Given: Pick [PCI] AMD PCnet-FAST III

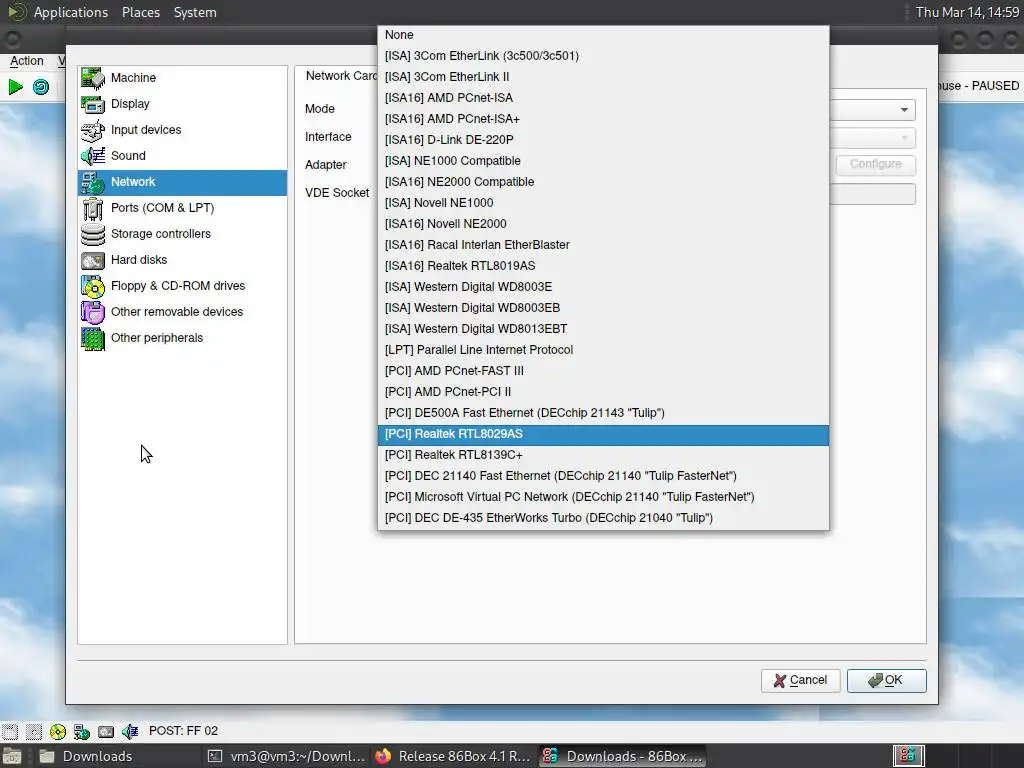Looking at the screenshot, I should 603,371.
